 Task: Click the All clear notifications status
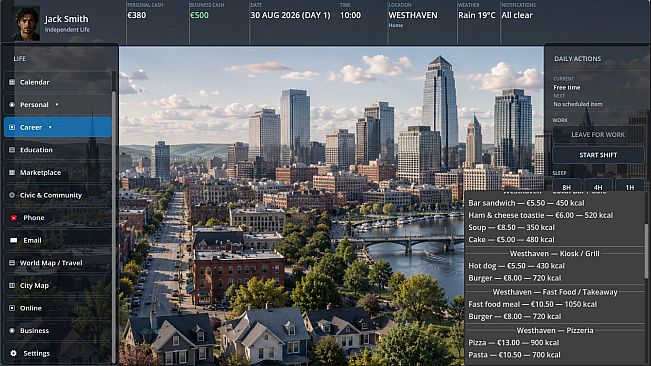tap(517, 15)
